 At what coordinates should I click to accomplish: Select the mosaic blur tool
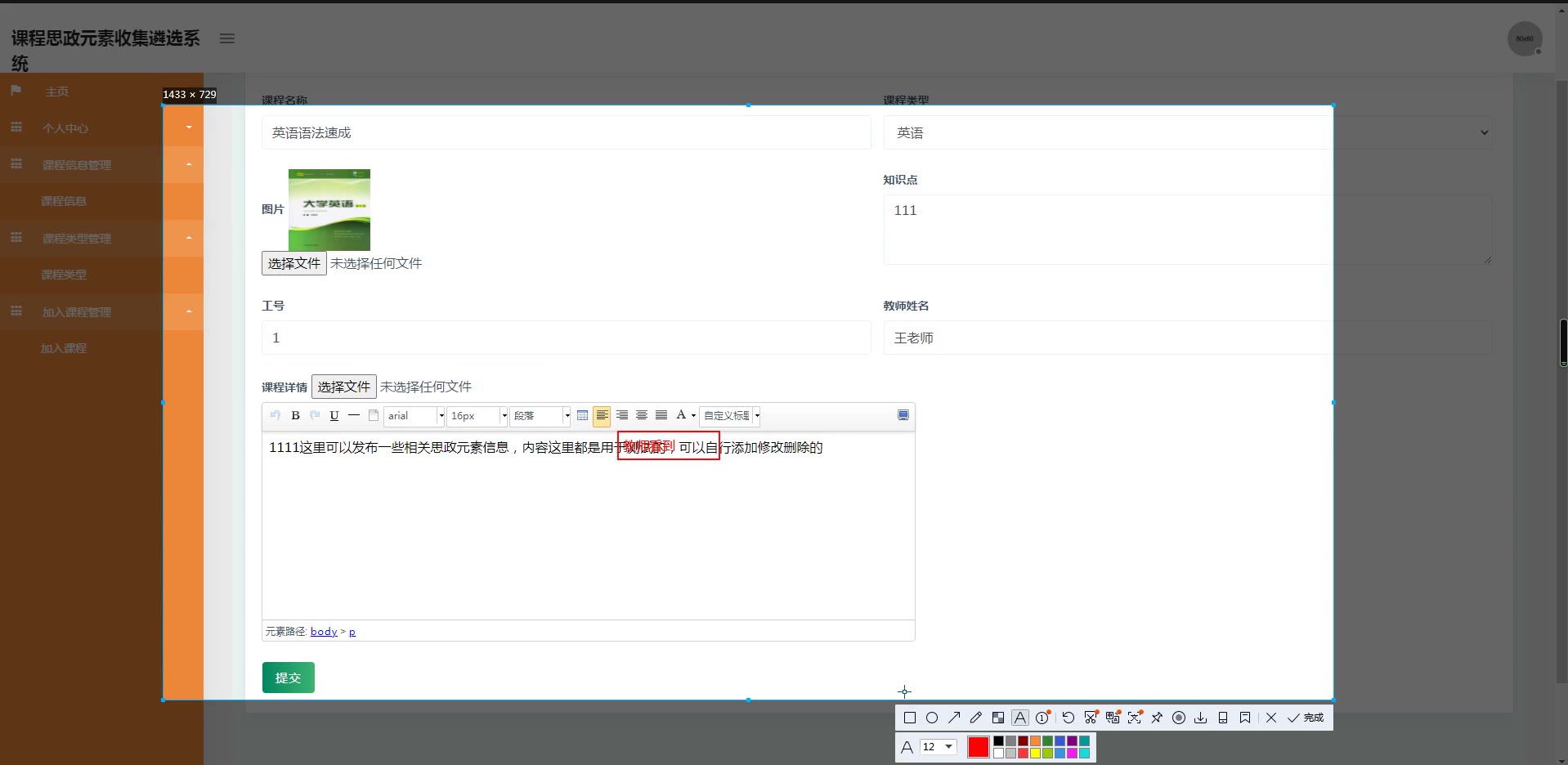click(998, 718)
